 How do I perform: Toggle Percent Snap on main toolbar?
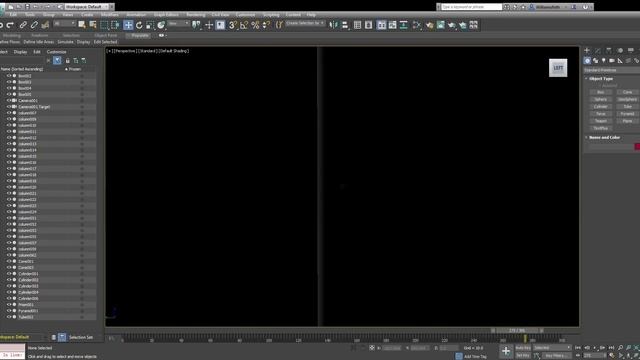point(255,25)
